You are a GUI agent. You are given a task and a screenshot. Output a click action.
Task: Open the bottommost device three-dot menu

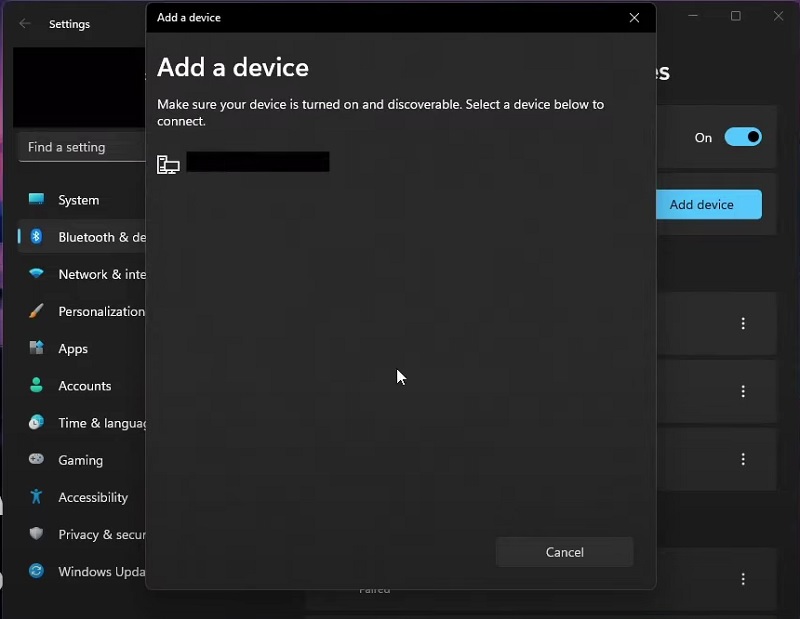point(743,579)
